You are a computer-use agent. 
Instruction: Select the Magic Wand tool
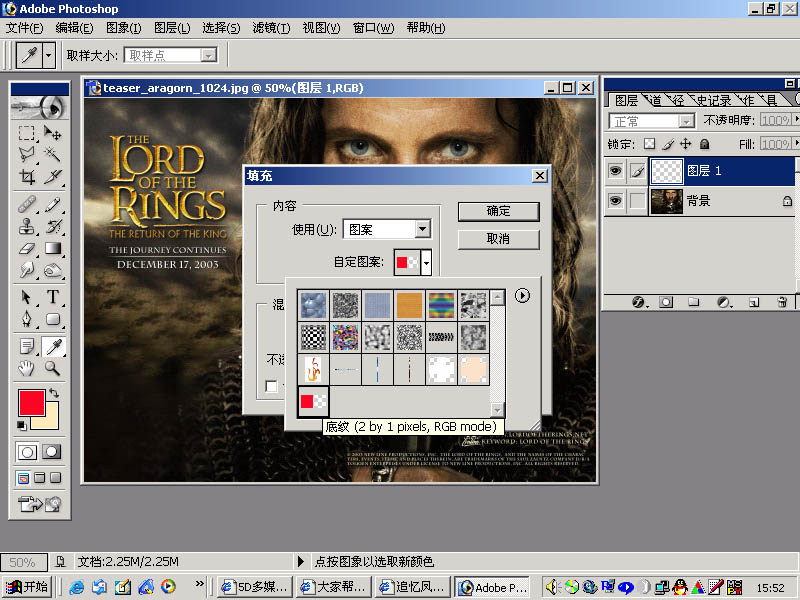tap(53, 154)
